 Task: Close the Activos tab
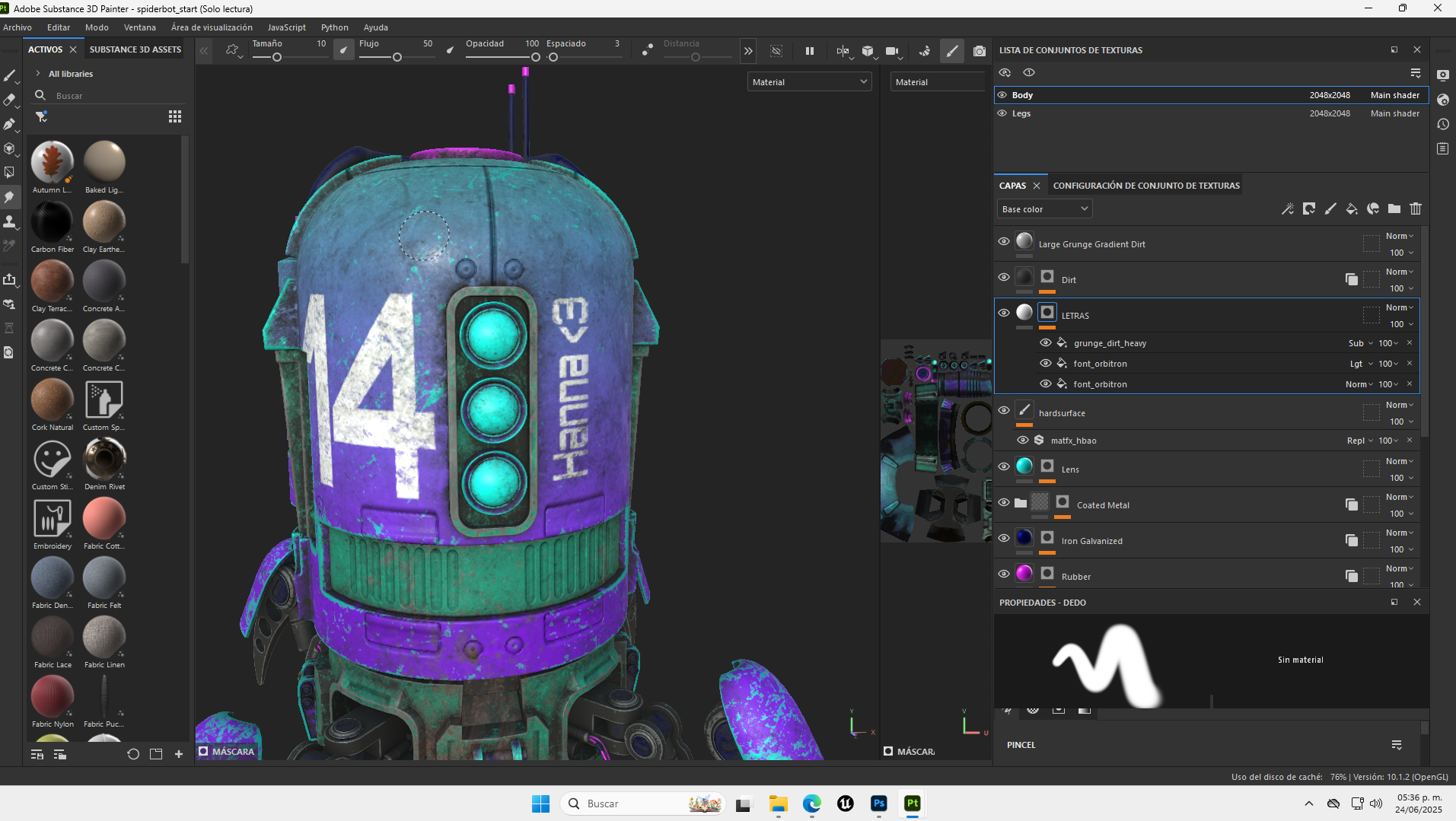click(x=73, y=49)
